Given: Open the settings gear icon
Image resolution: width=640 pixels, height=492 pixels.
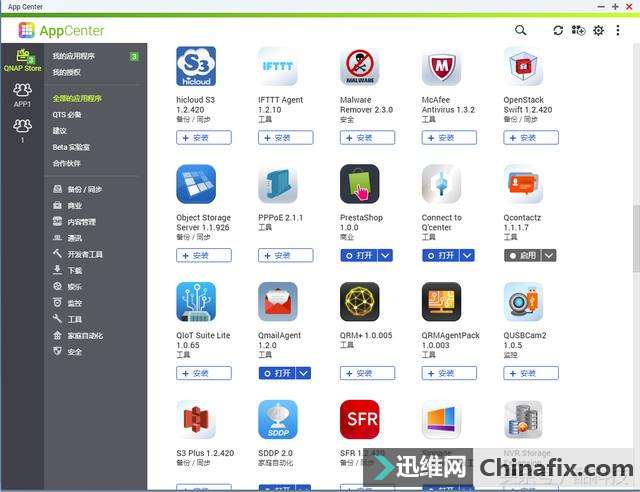Looking at the screenshot, I should pos(598,31).
